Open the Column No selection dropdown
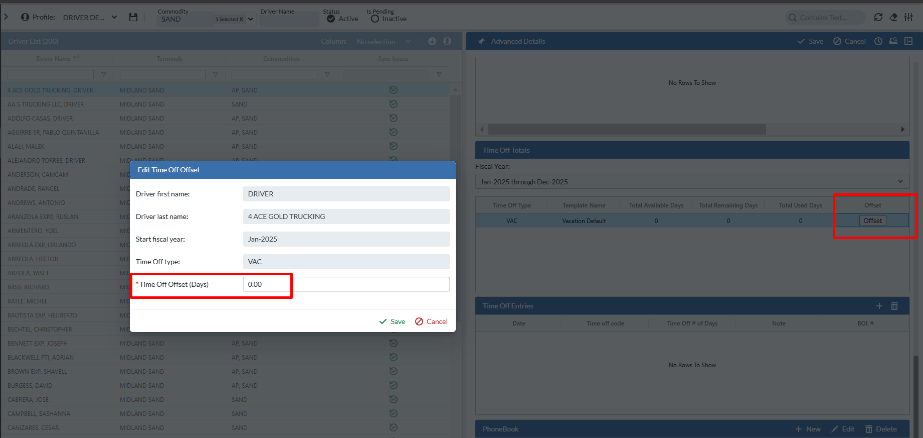 [x=383, y=42]
